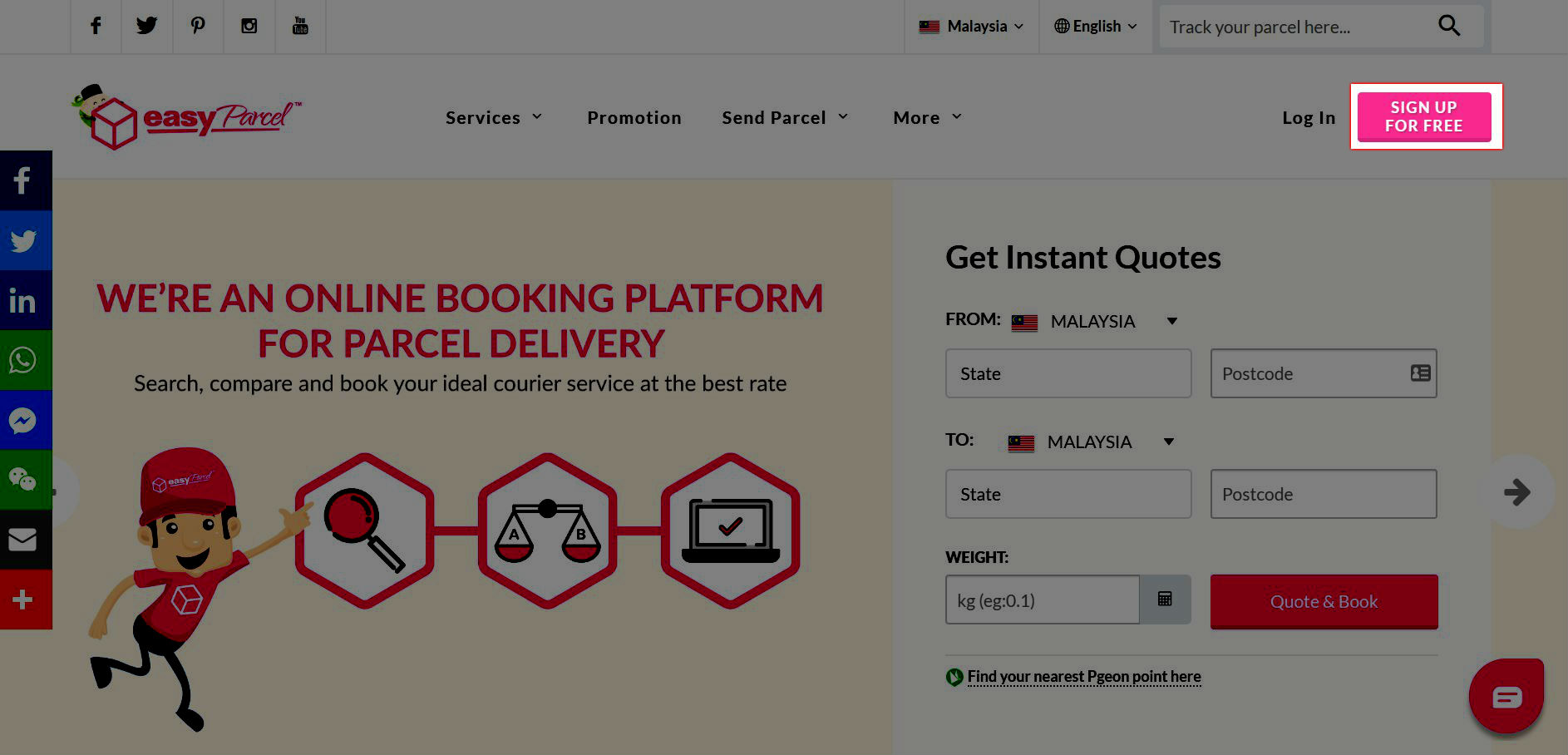Click Quote & Book button

click(1324, 601)
